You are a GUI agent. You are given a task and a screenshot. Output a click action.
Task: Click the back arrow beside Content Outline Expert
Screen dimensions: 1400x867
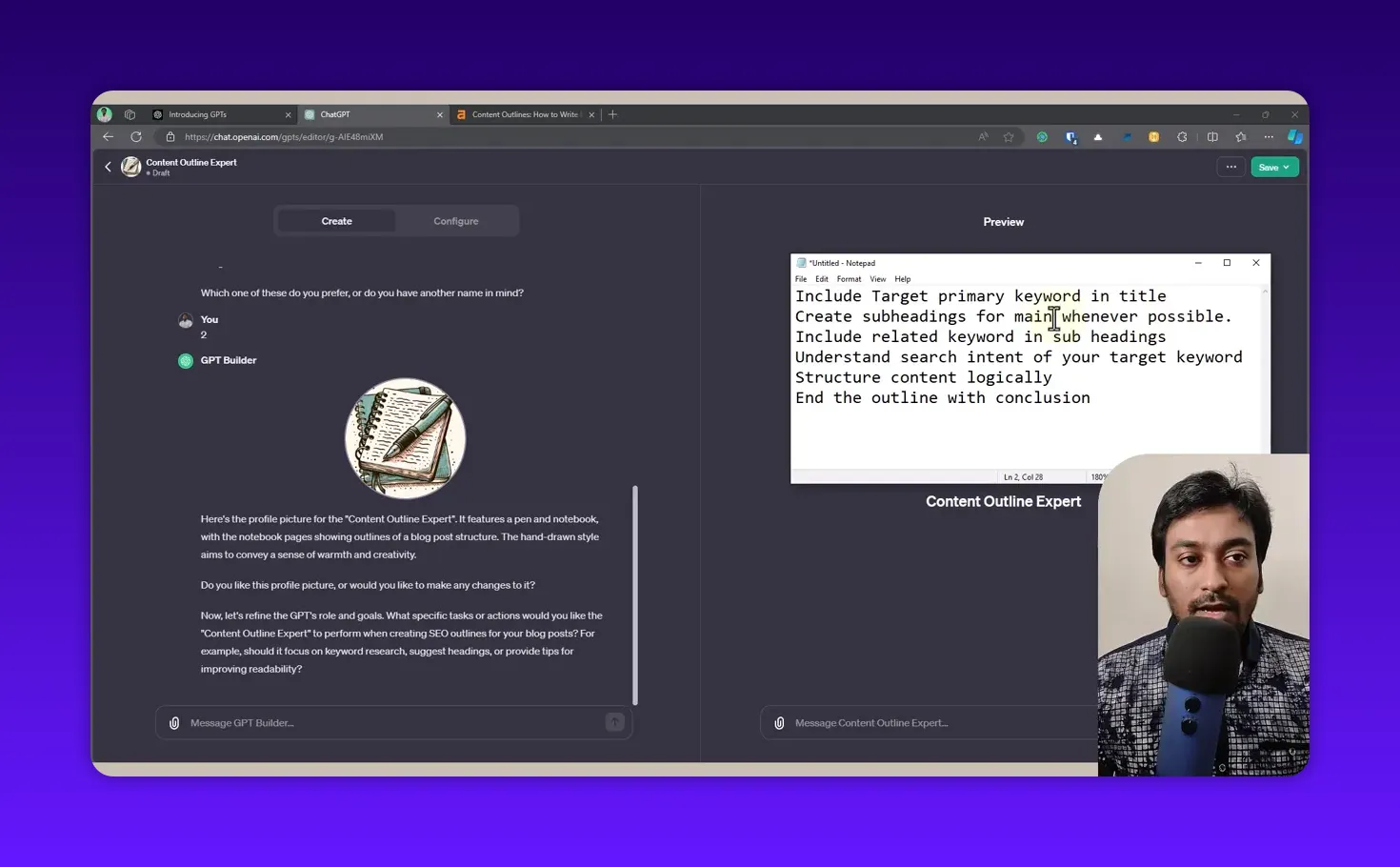pos(108,167)
